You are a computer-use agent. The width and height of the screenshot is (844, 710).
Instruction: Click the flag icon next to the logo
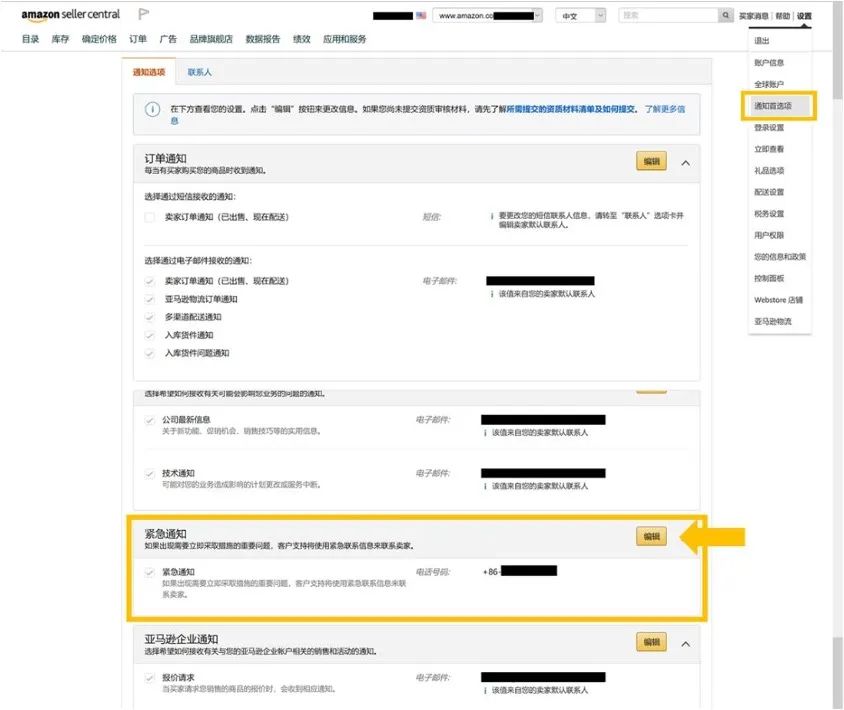coord(141,13)
